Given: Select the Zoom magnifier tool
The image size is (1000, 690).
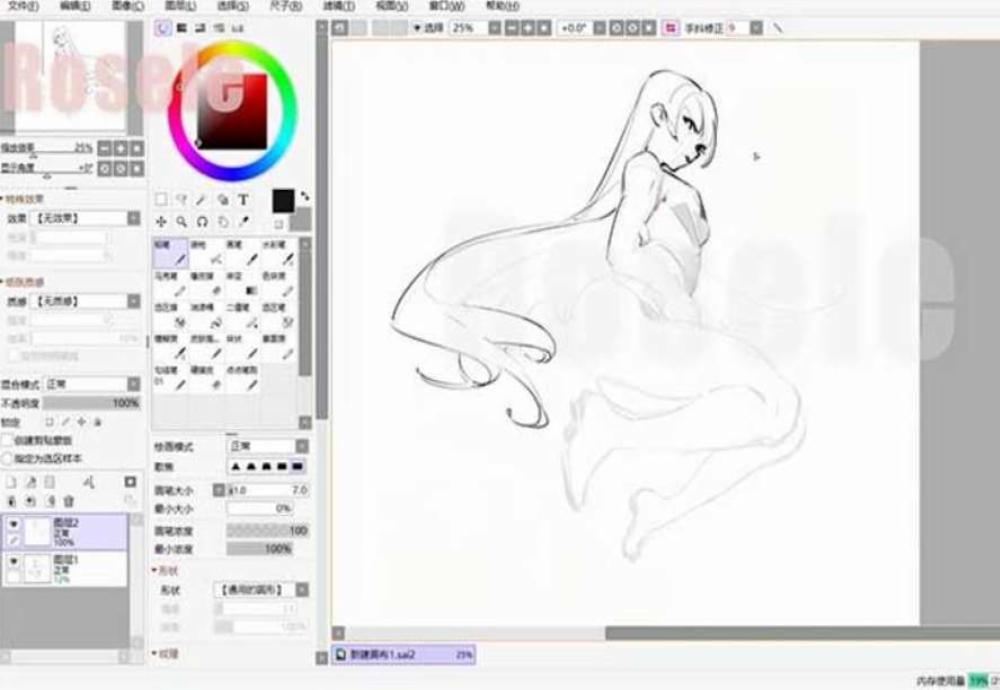Looking at the screenshot, I should tap(181, 221).
